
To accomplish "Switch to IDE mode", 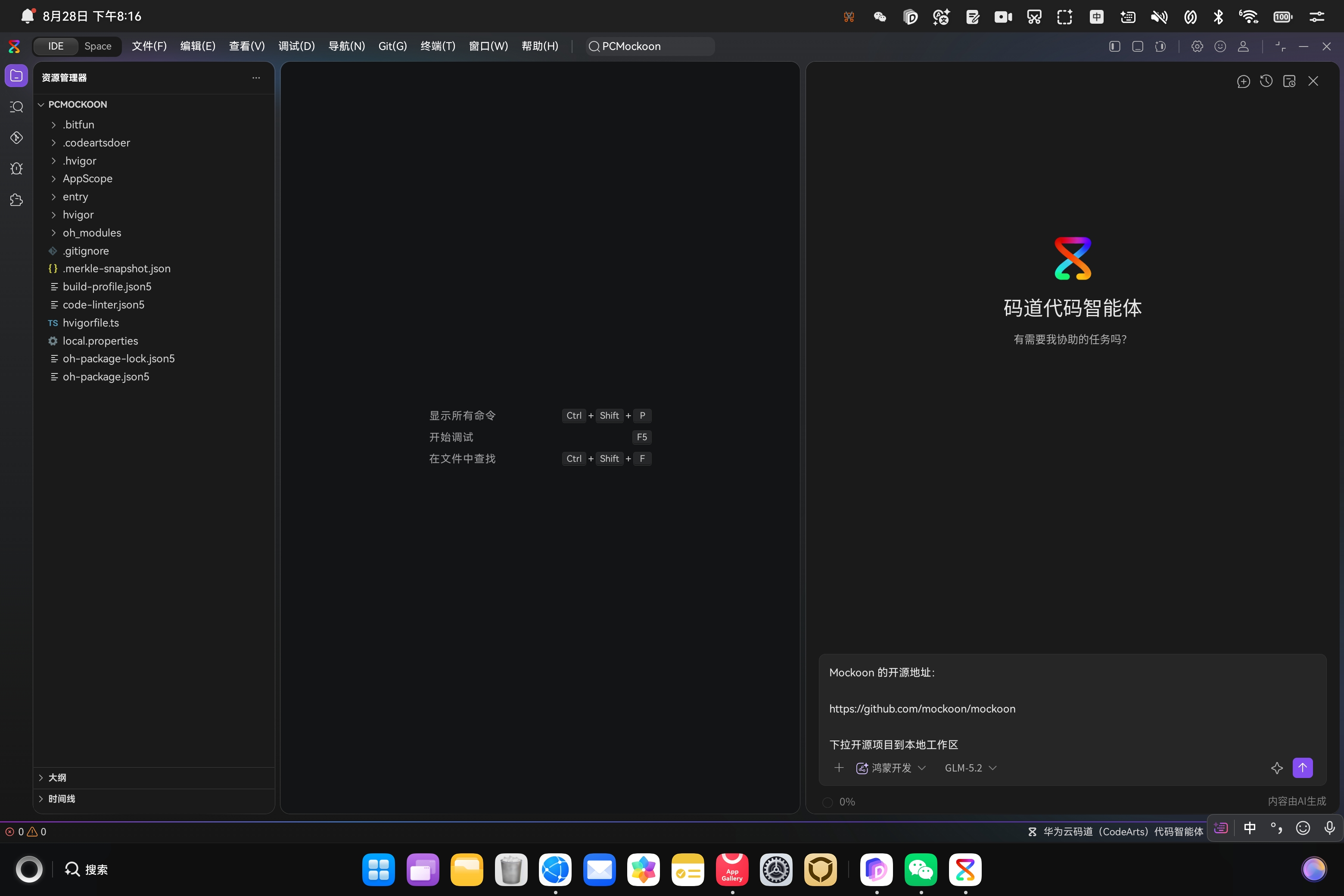I will (56, 46).
